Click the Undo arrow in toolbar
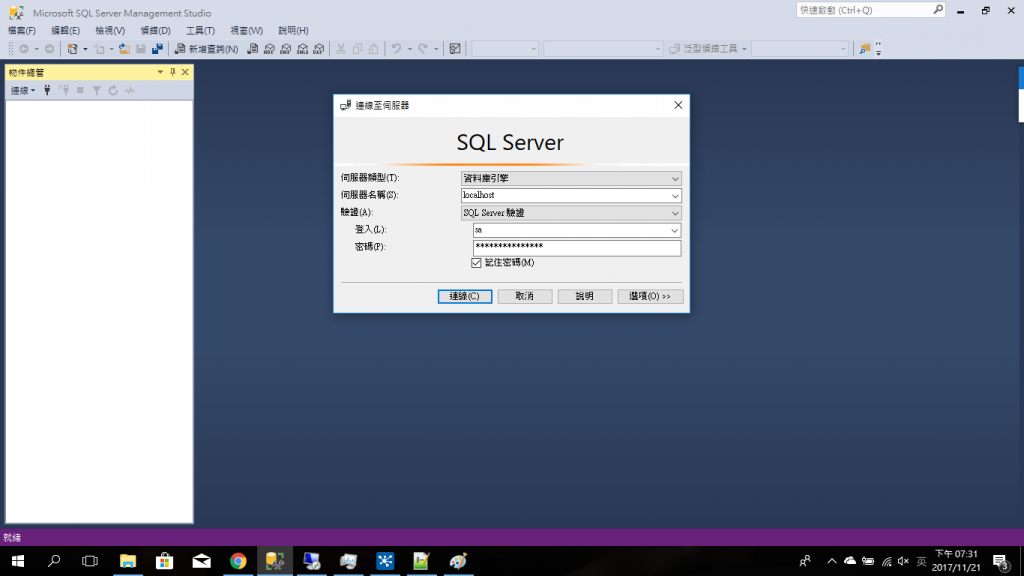Screen dimensions: 1024x576 [x=396, y=49]
